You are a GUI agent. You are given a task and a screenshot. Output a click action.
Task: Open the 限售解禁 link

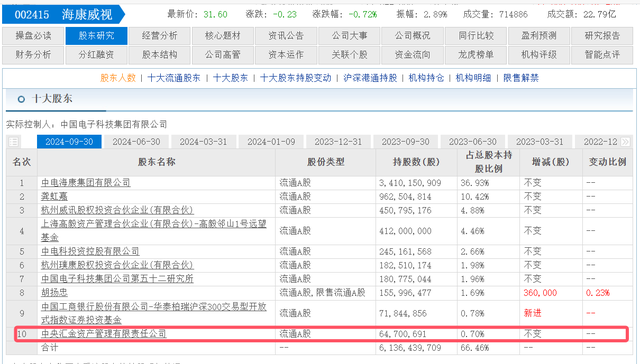click(521, 78)
